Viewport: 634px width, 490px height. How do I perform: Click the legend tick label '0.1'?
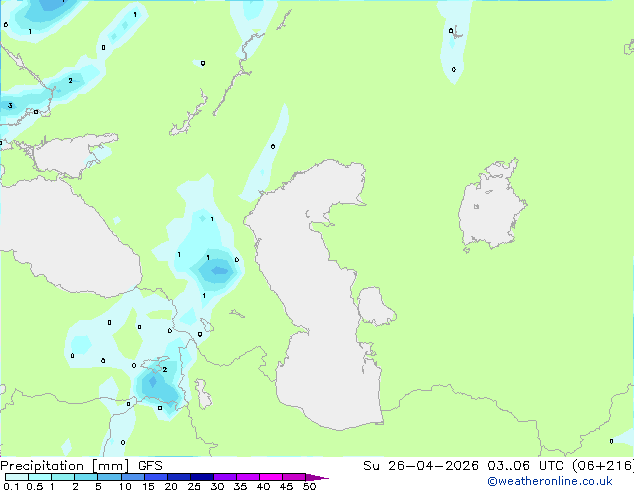[x=11, y=486]
